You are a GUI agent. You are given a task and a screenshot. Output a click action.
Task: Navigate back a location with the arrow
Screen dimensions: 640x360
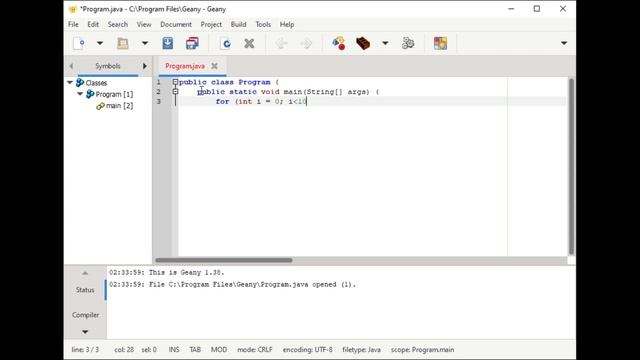[x=281, y=43]
